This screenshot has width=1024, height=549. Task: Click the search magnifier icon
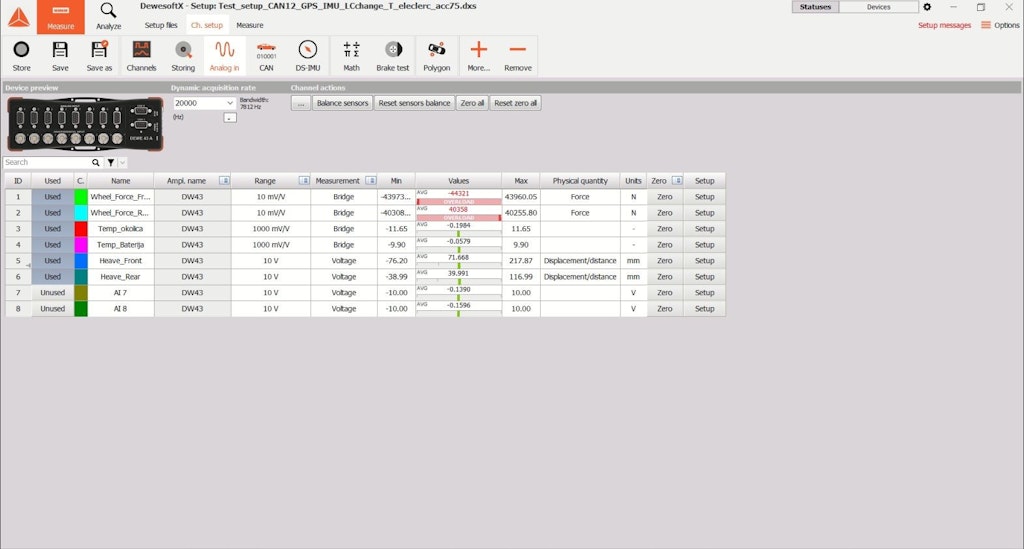pos(96,163)
